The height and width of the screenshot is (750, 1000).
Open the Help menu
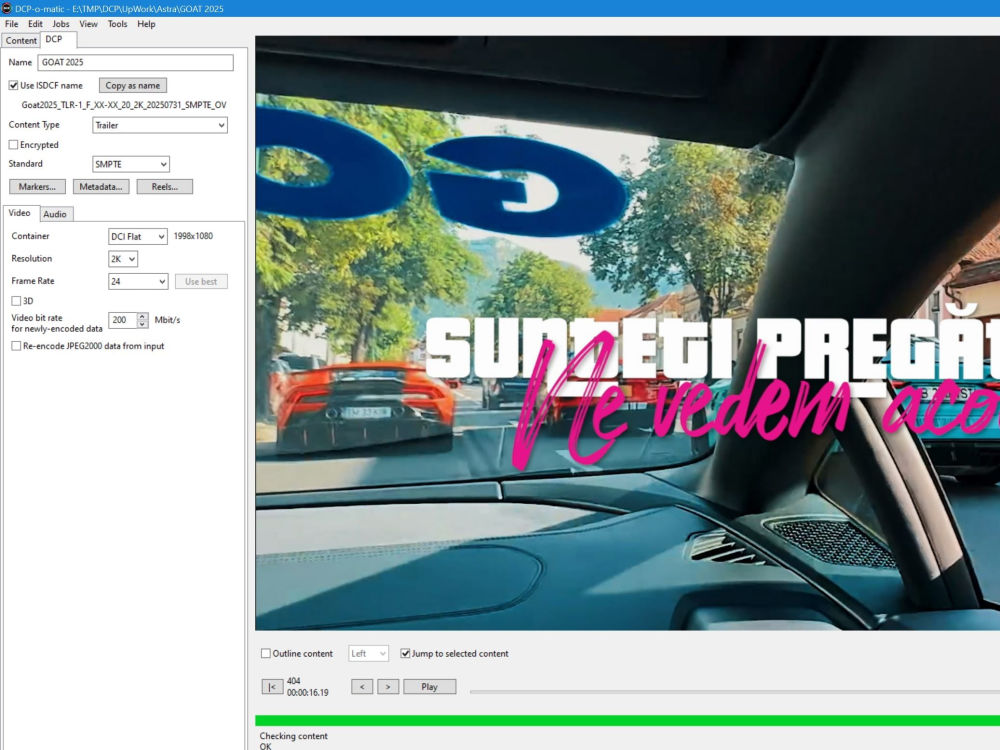coord(146,24)
